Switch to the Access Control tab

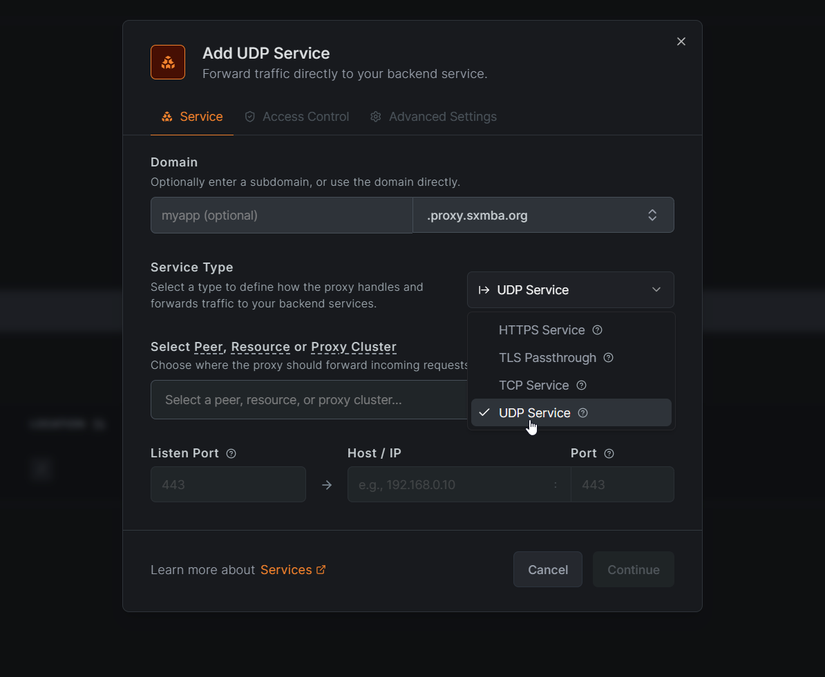(x=297, y=117)
